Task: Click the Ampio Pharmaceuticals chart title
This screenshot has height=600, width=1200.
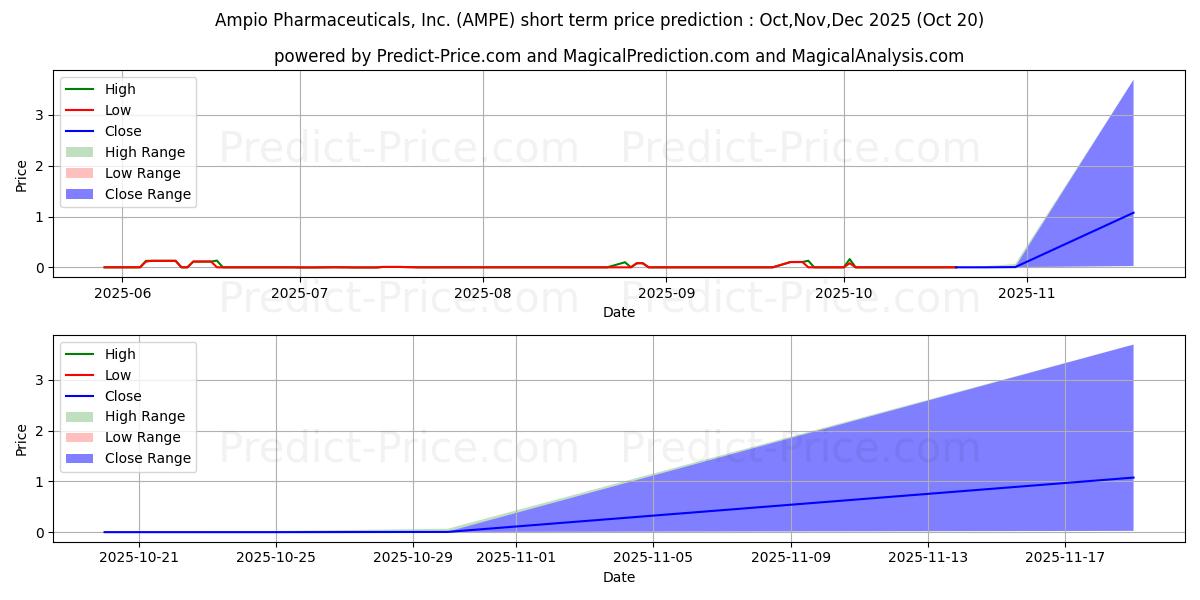Action: click(599, 20)
